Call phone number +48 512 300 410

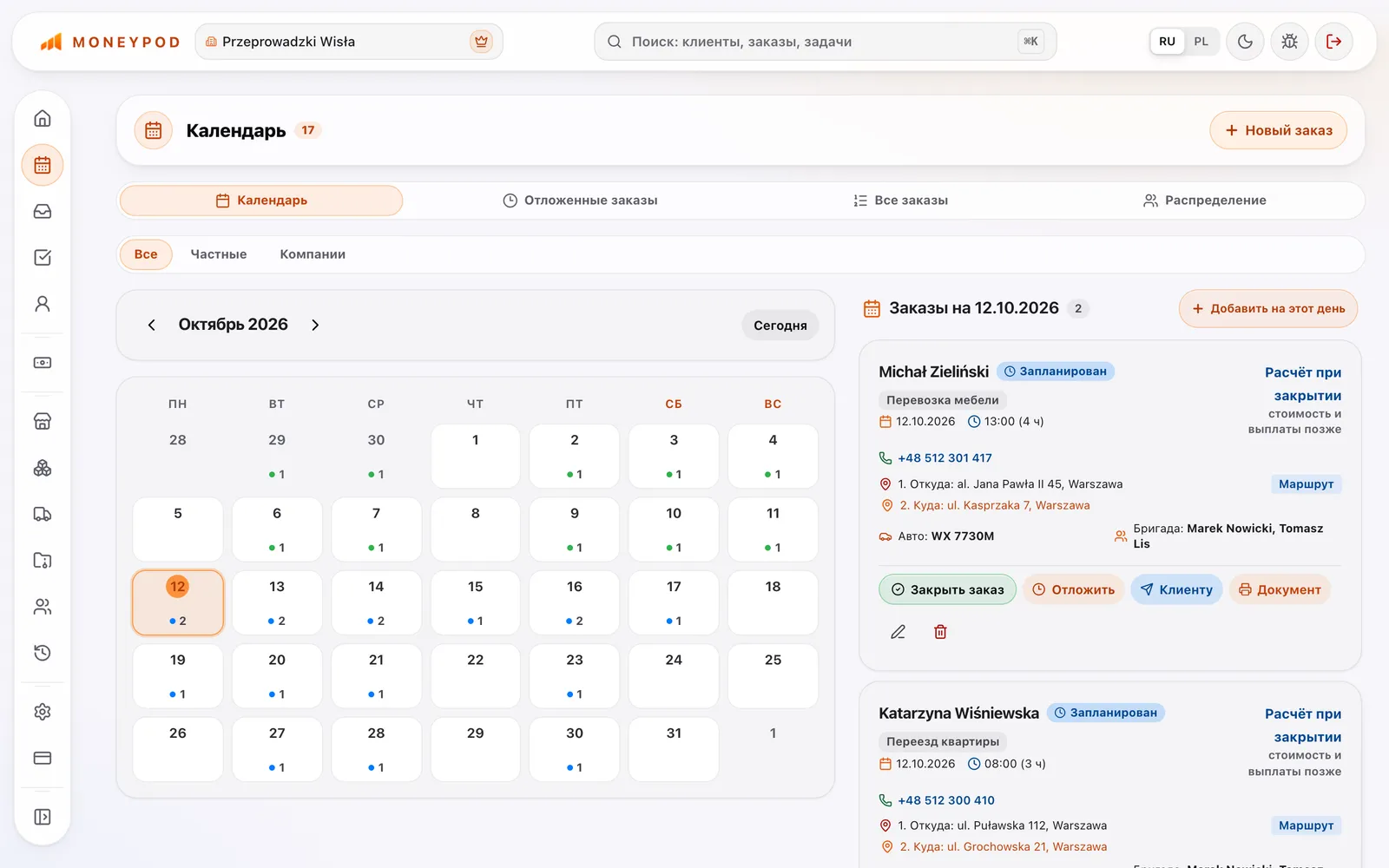point(946,800)
